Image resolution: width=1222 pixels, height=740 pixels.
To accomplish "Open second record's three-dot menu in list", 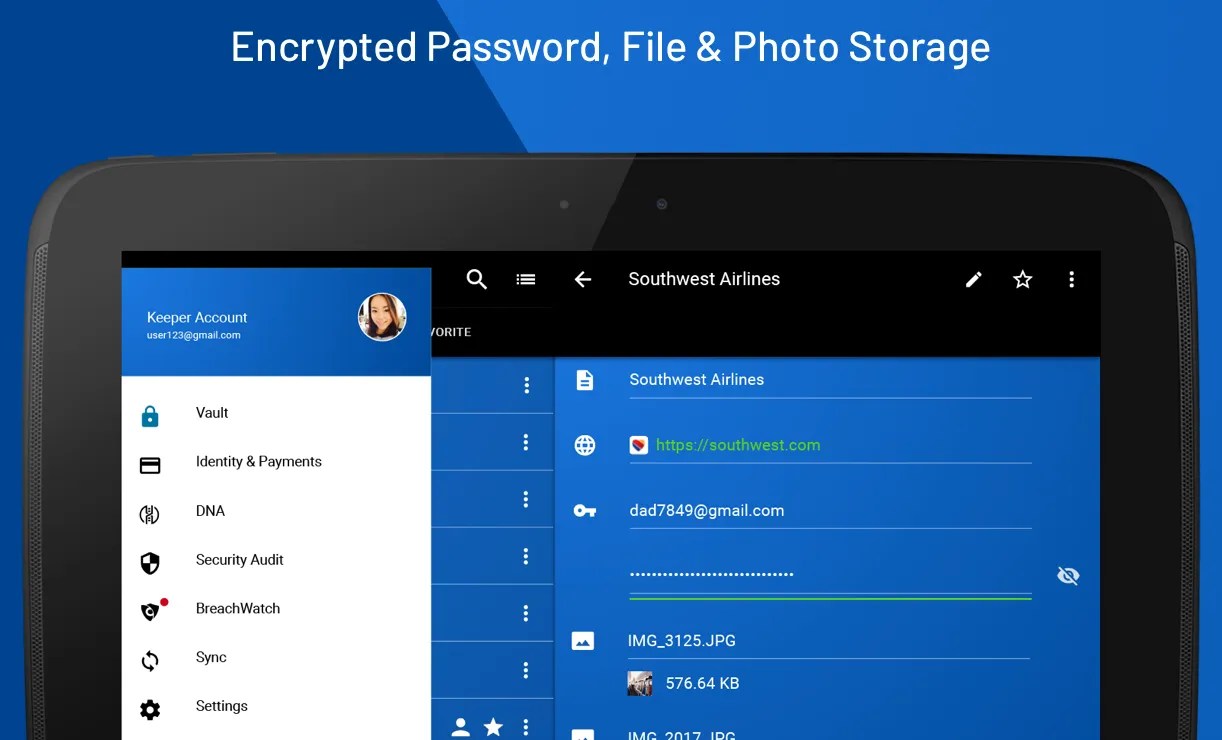I will coord(526,442).
